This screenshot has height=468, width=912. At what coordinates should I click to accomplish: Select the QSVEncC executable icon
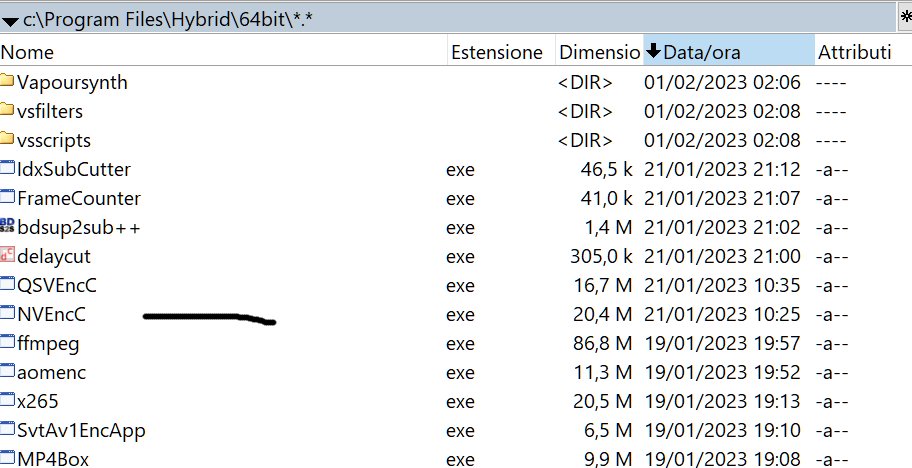(x=7, y=284)
